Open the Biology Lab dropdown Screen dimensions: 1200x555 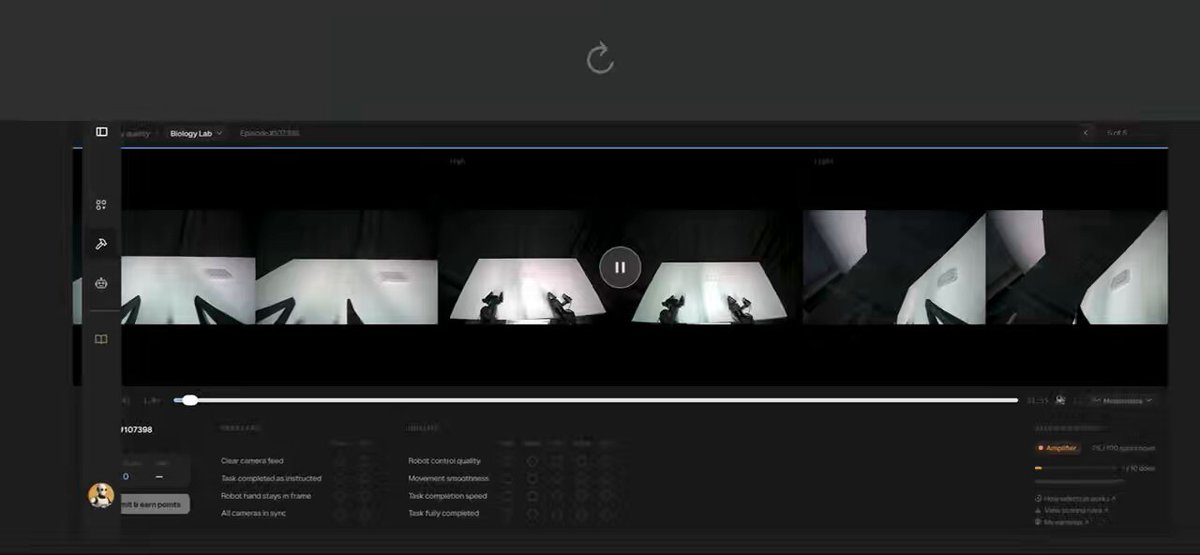click(x=197, y=133)
